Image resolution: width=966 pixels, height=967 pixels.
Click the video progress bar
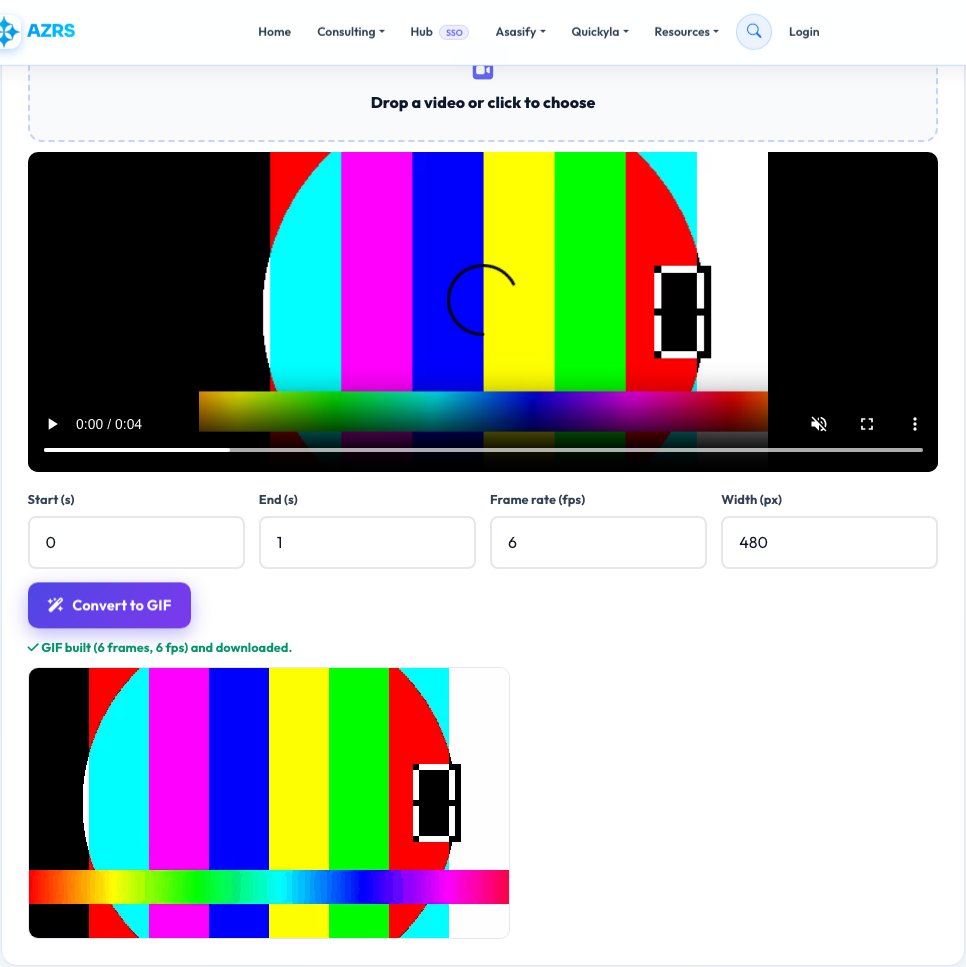483,450
